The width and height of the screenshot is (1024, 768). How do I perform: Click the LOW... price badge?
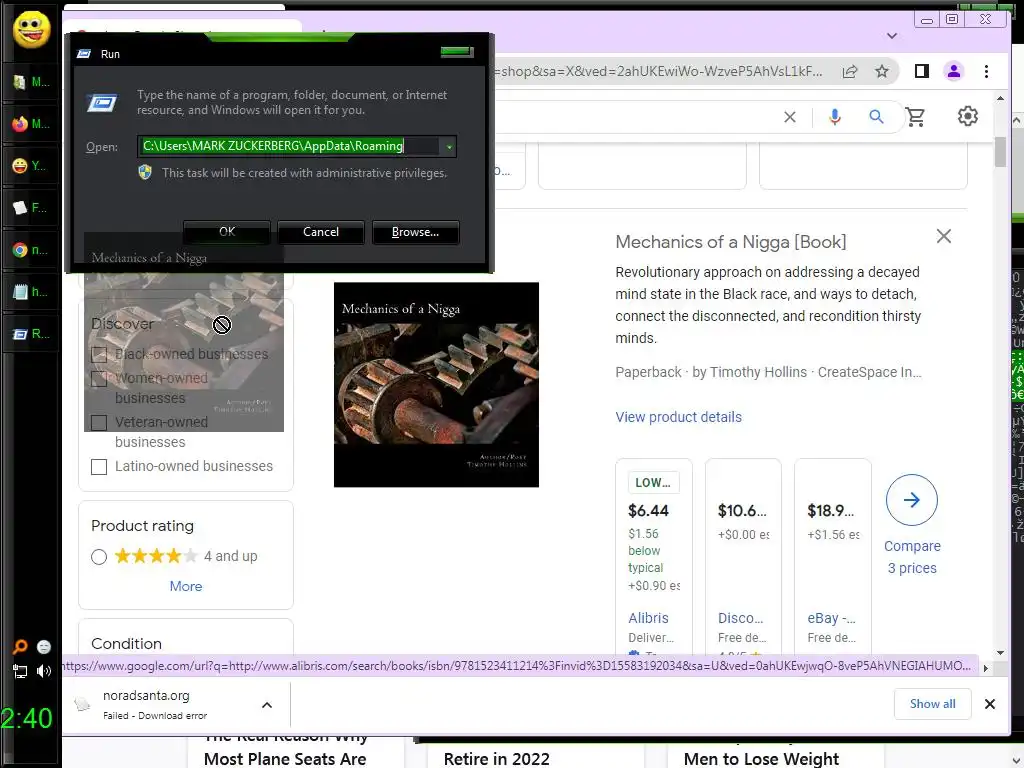653,483
